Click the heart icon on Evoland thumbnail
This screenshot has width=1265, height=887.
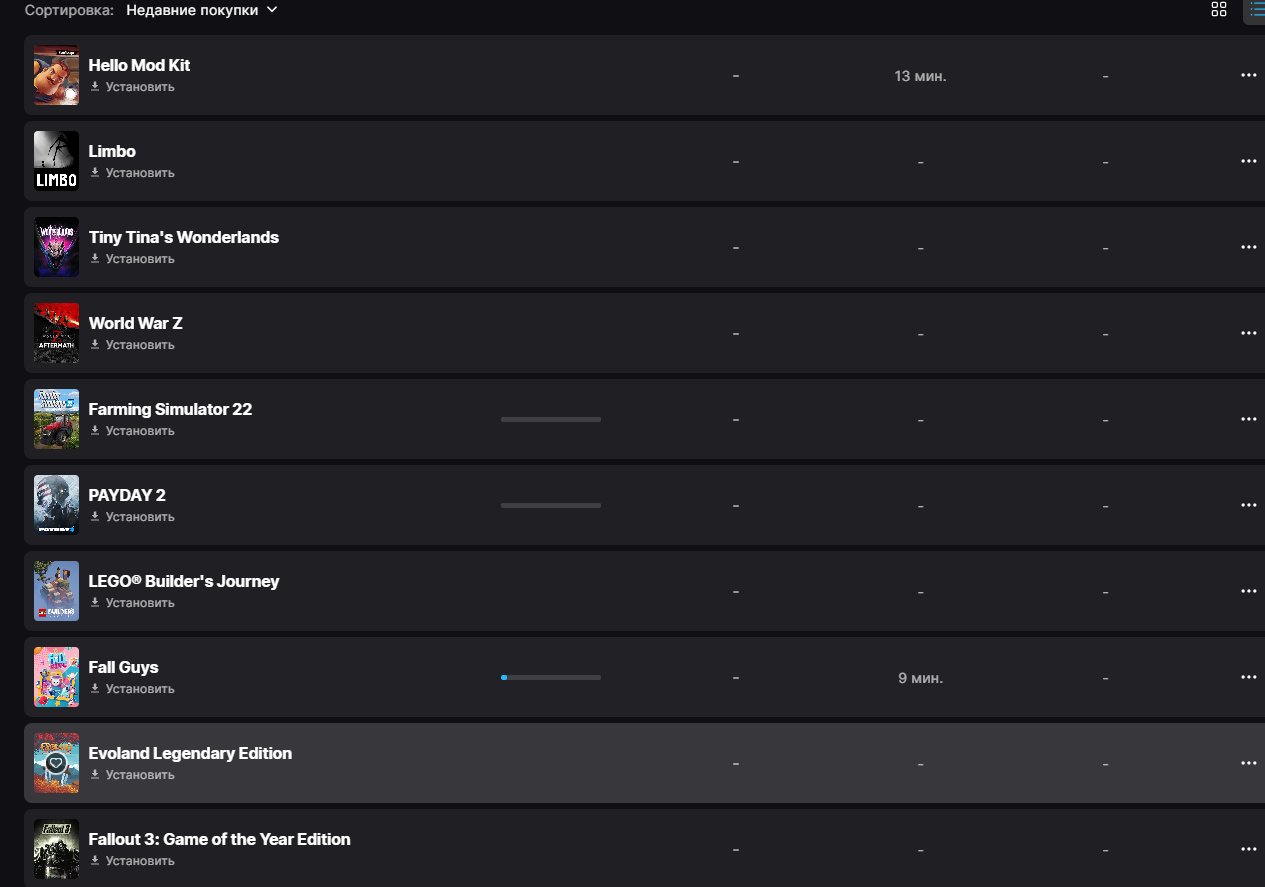click(56, 763)
